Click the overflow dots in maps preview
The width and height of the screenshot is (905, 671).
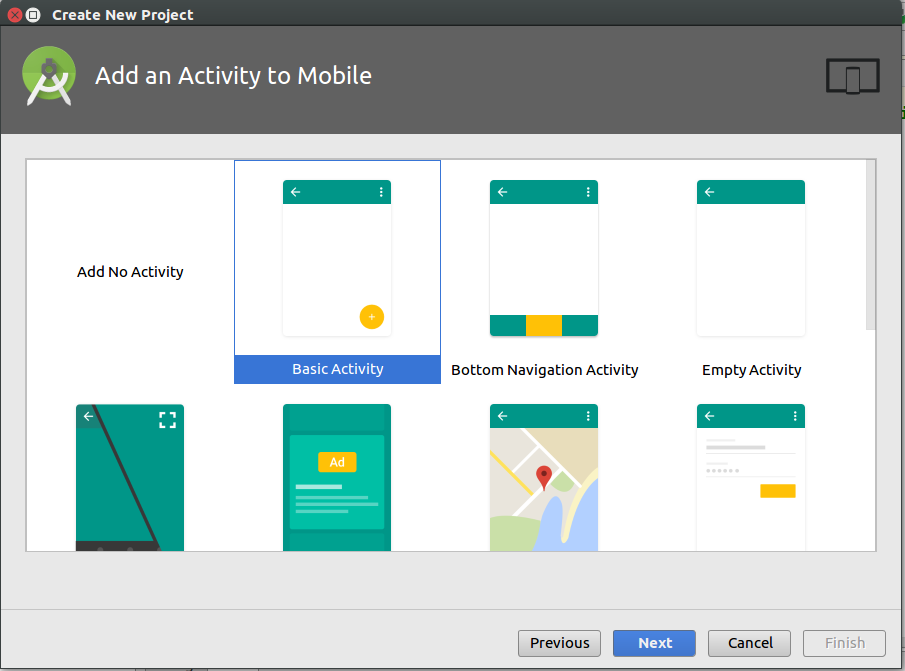click(x=588, y=416)
